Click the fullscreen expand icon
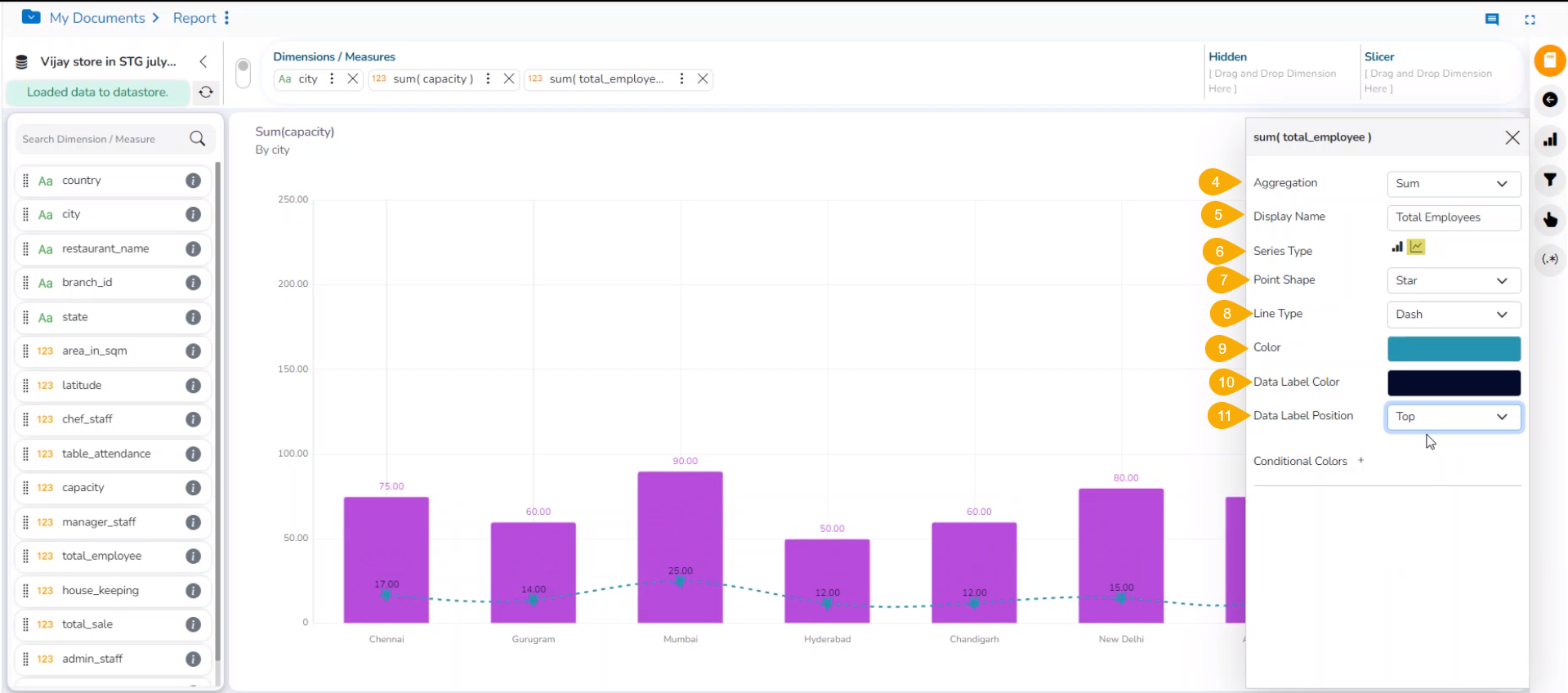Viewport: 1568px width, 693px height. (1530, 20)
